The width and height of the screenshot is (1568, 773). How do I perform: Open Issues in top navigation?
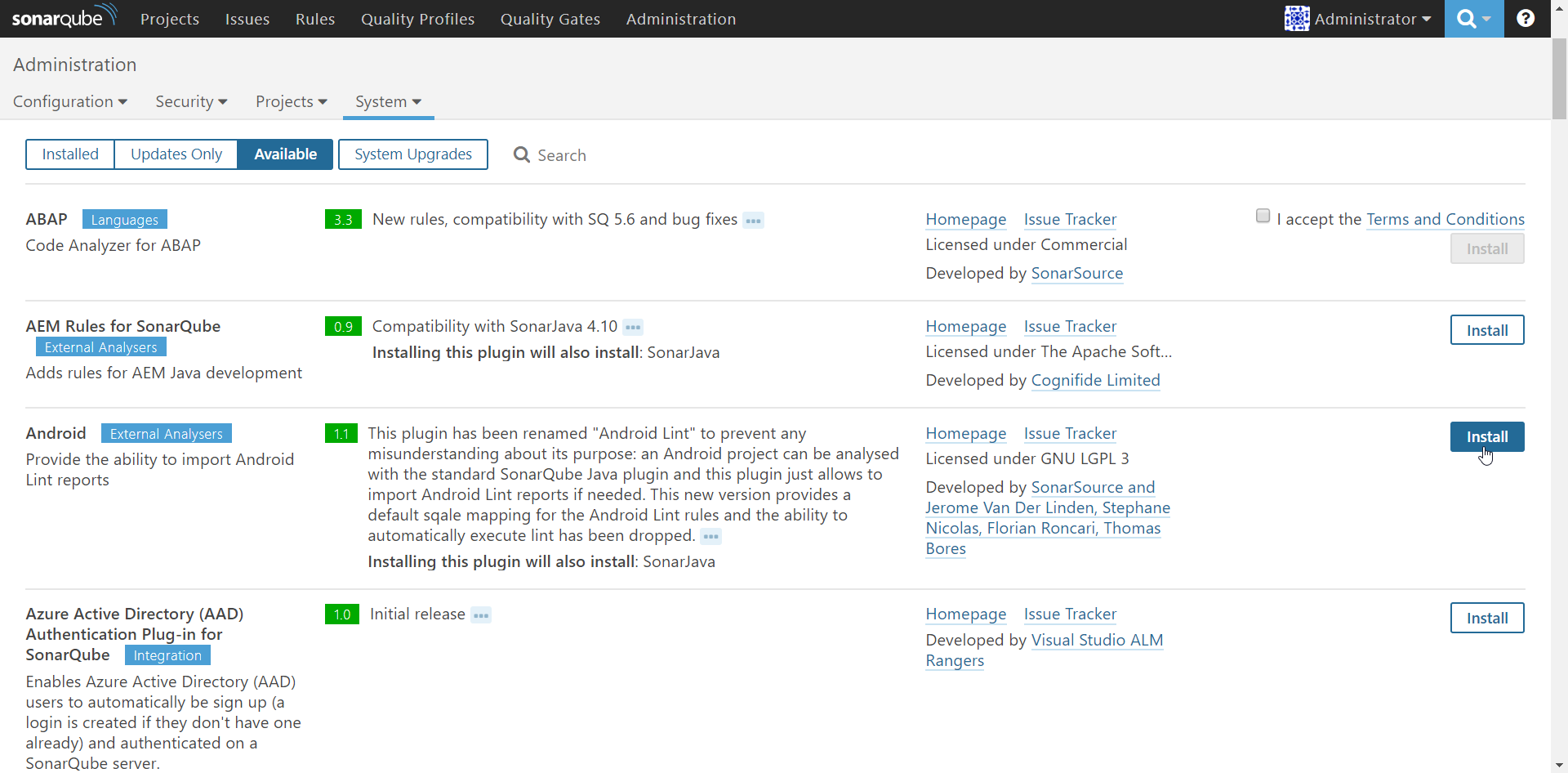tap(247, 19)
